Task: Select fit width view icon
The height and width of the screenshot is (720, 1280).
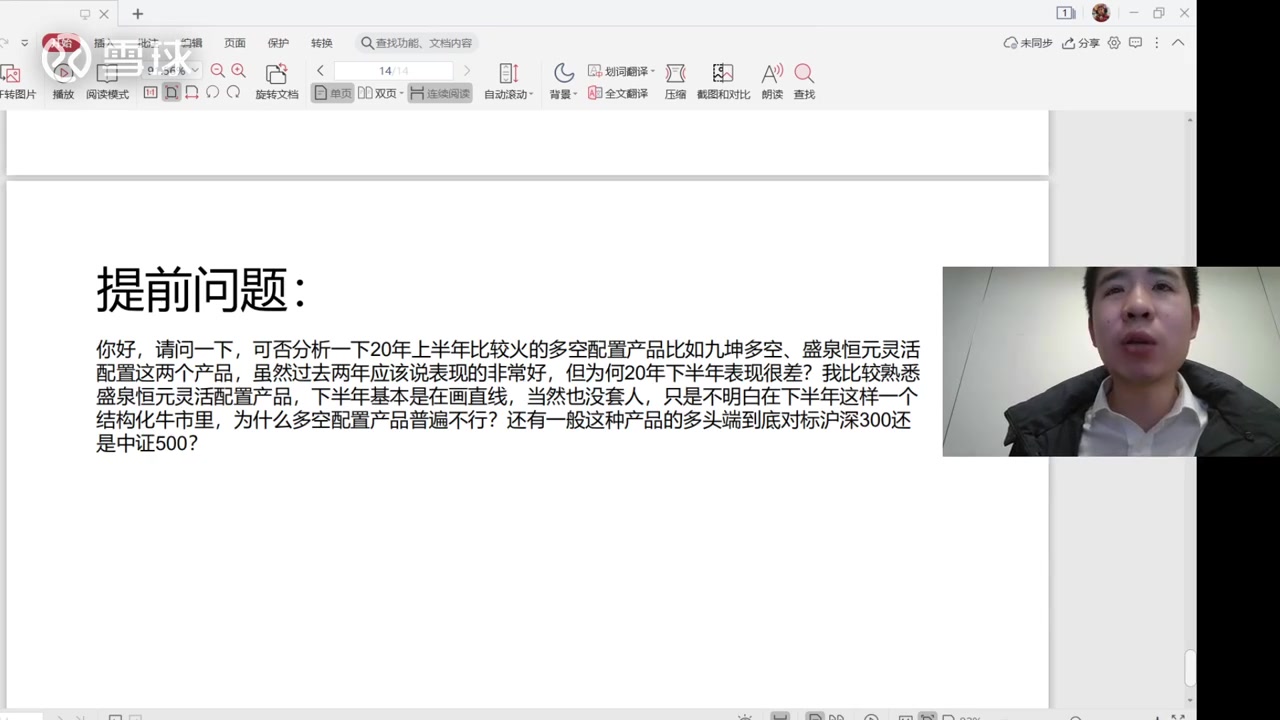Action: [192, 93]
